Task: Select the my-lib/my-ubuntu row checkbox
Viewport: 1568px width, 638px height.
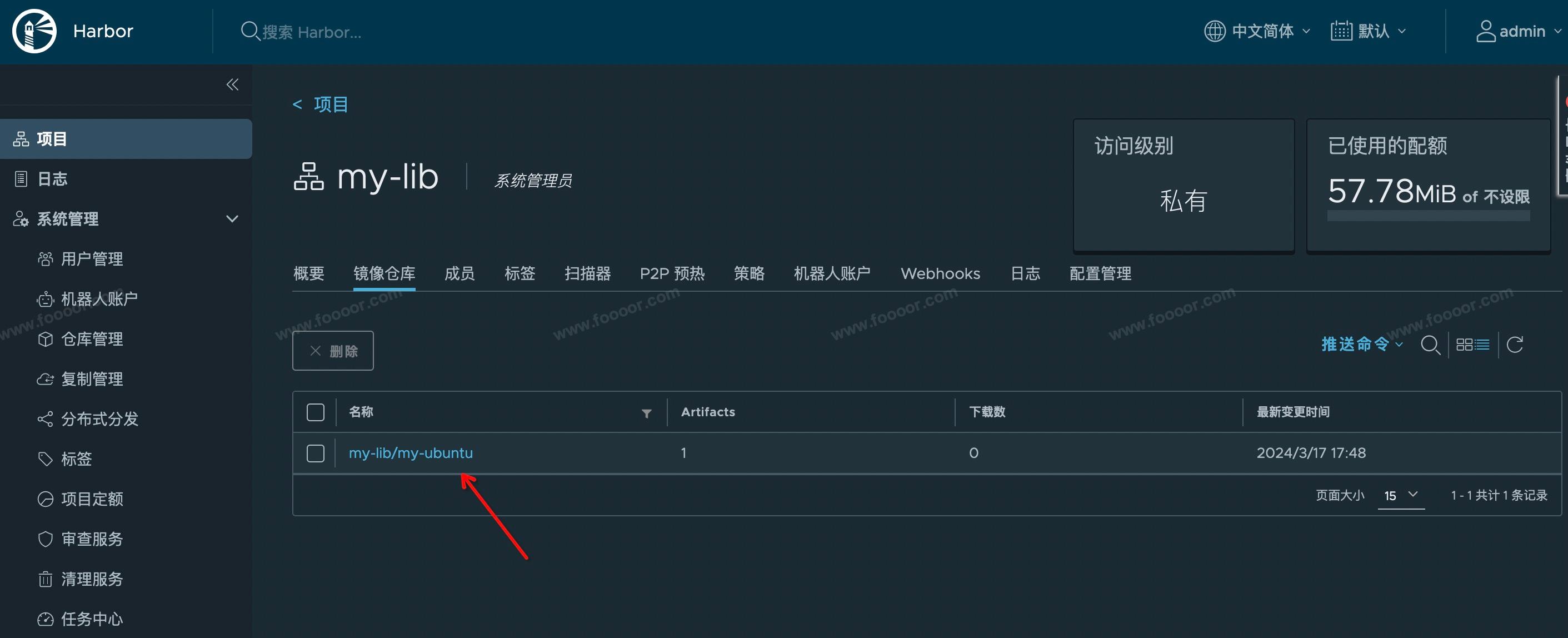Action: pos(315,453)
